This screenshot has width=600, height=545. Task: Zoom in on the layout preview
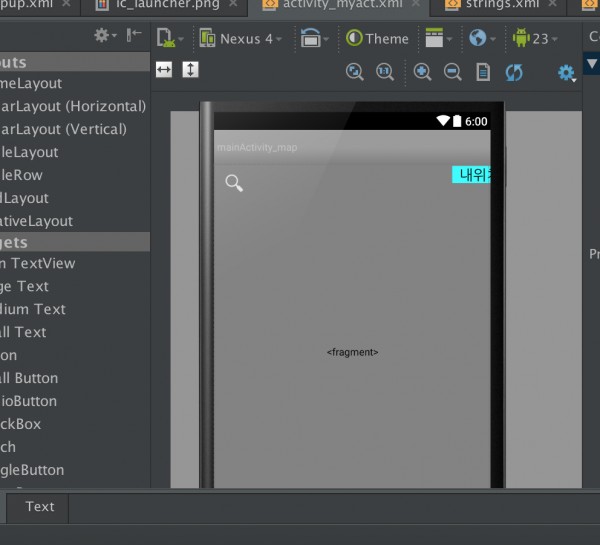[x=422, y=72]
